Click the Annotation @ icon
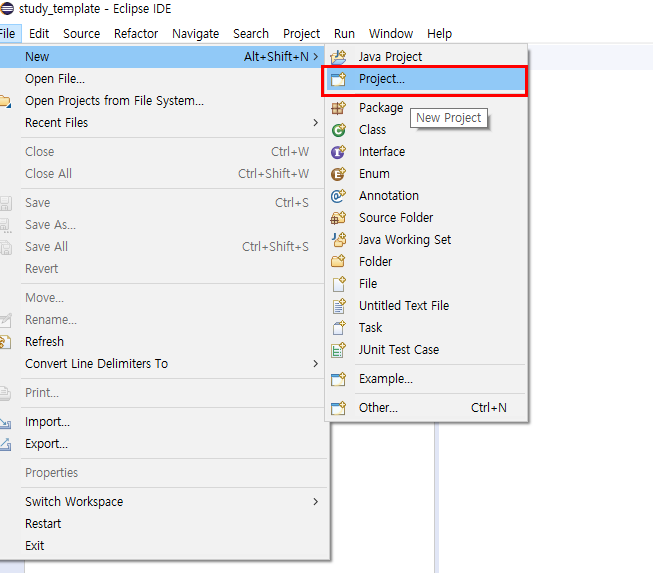Screen dimensions: 653x573 (x=338, y=196)
